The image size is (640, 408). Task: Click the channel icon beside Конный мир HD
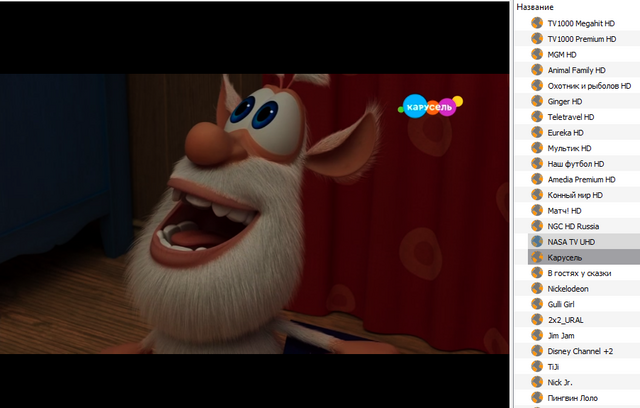pyautogui.click(x=537, y=195)
